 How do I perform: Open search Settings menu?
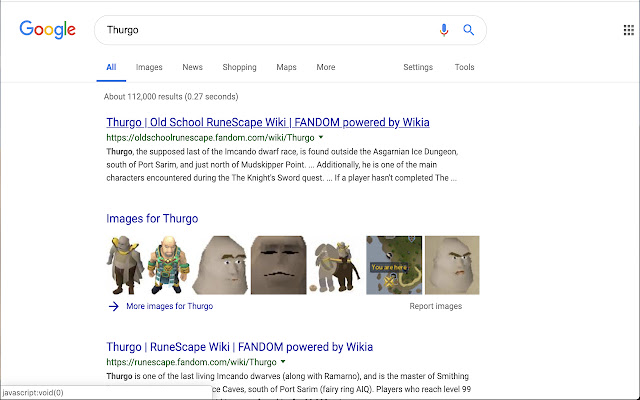coord(418,67)
